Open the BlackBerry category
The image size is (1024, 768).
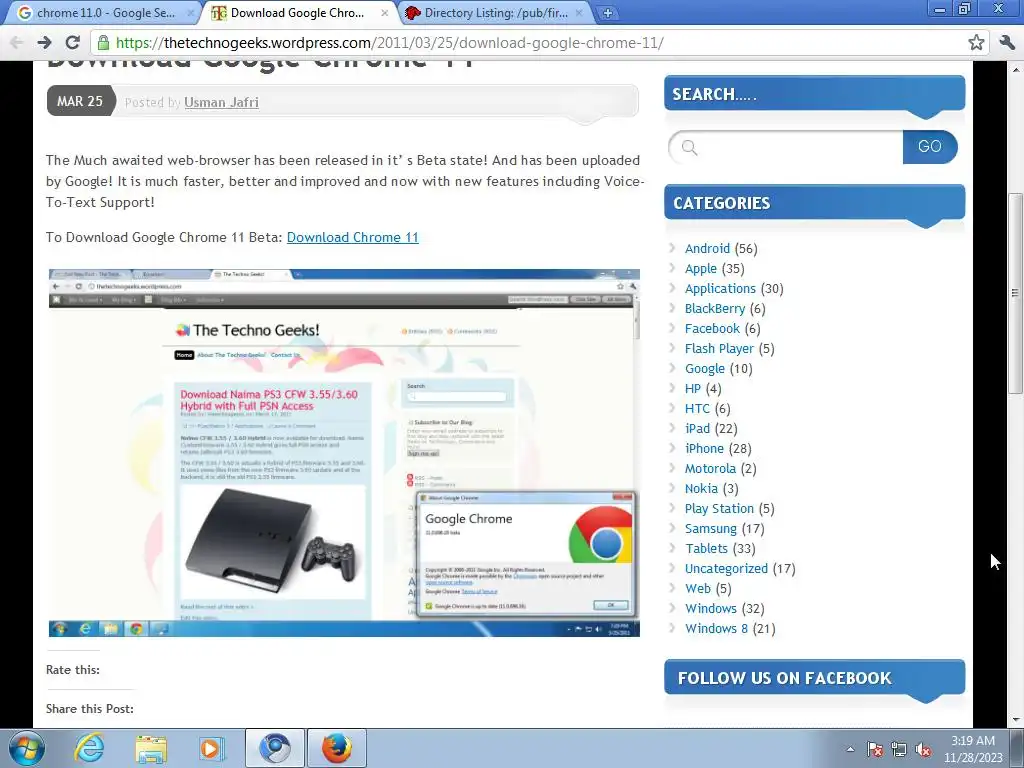(715, 309)
